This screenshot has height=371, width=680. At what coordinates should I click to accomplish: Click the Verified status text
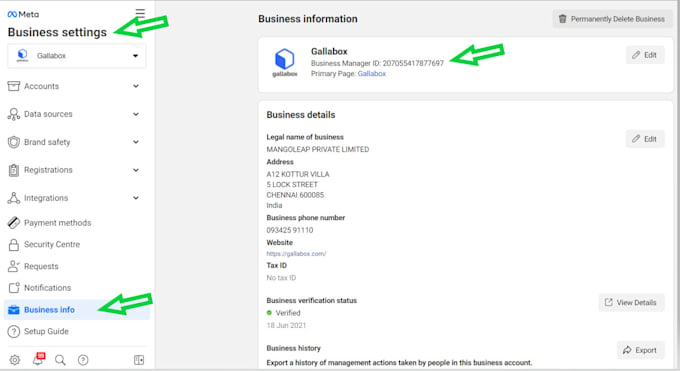[288, 313]
